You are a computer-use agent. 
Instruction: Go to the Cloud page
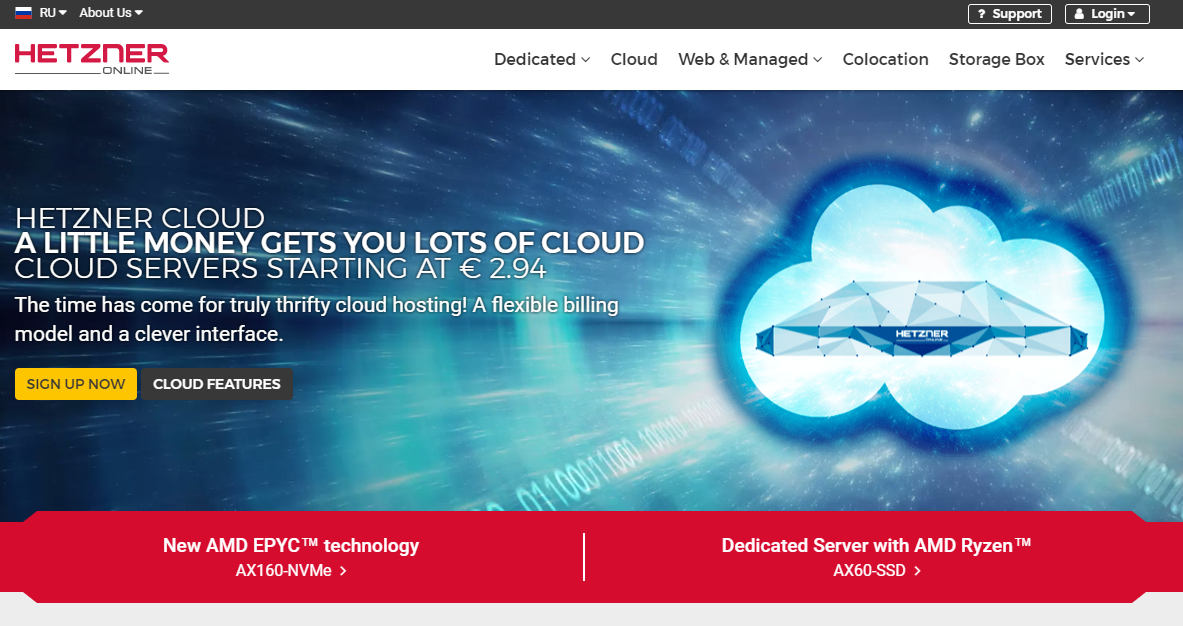coord(634,60)
